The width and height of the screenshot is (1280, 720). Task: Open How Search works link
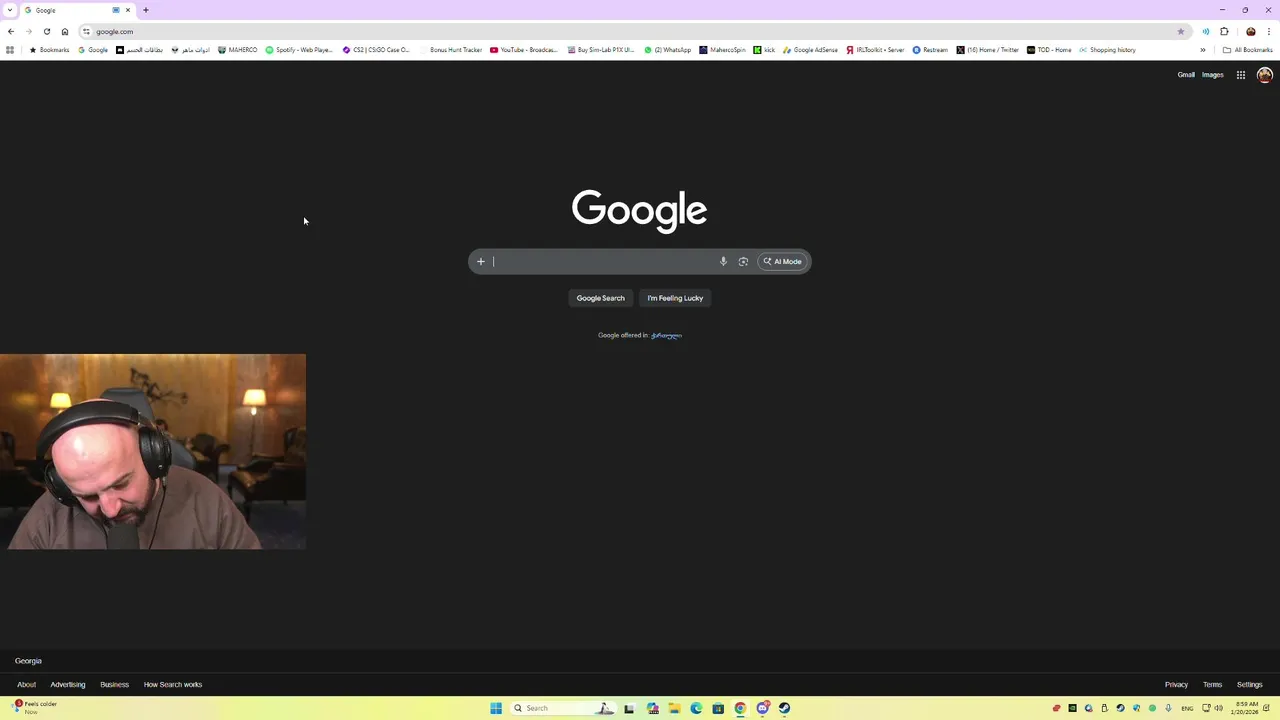173,685
